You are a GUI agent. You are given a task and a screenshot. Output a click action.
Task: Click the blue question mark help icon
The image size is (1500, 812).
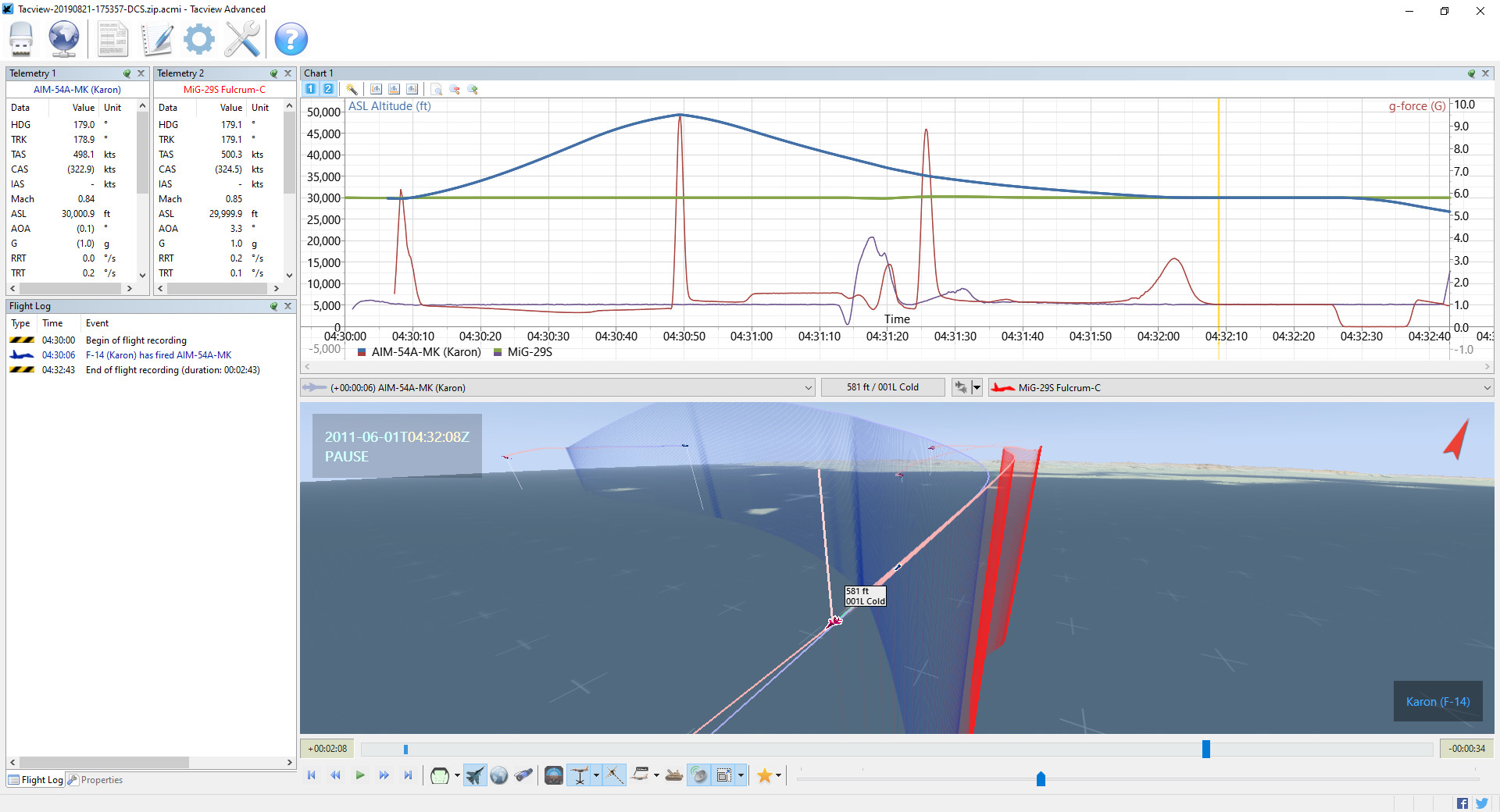pos(291,39)
